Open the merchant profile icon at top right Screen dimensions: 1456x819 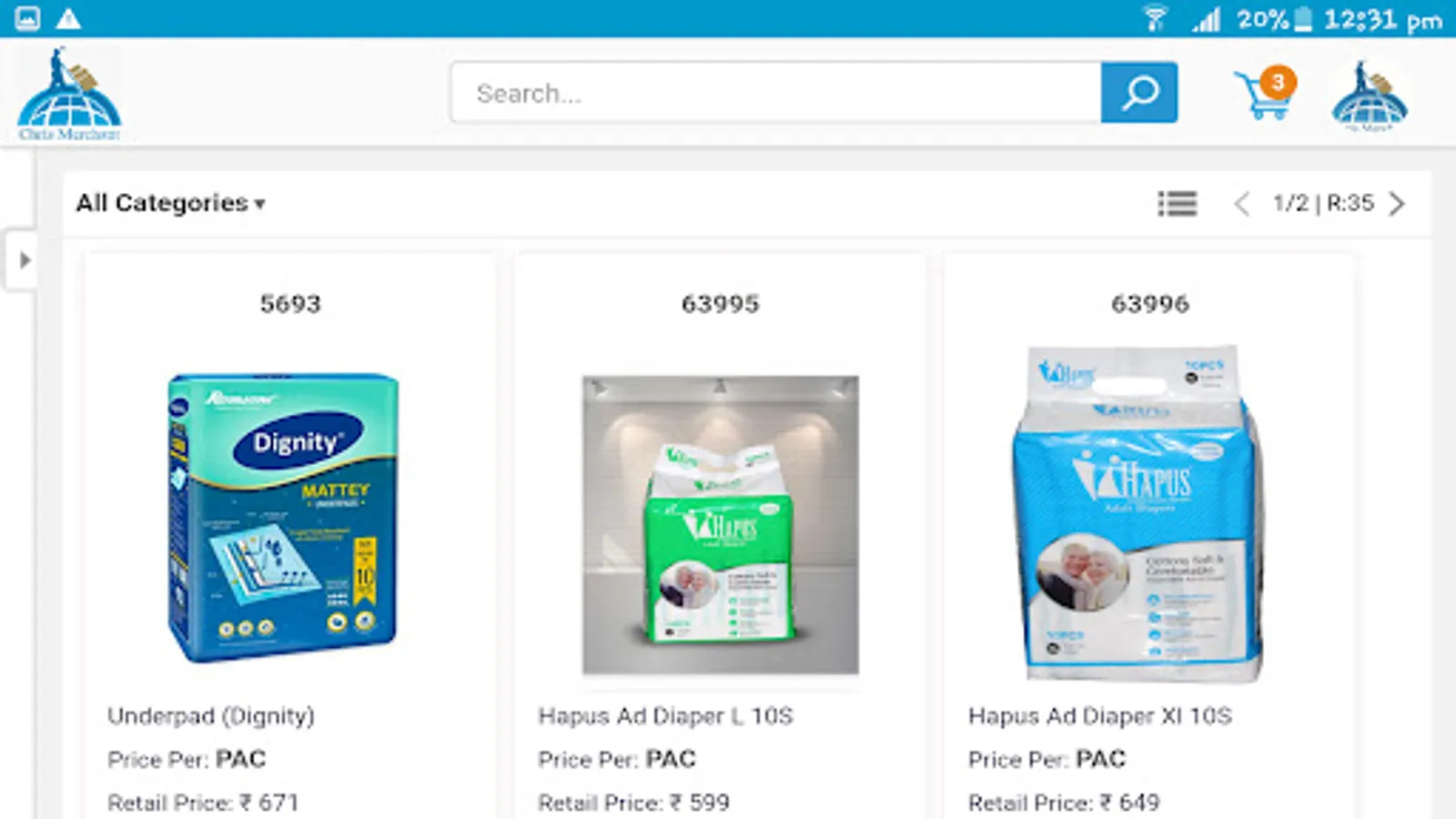[x=1370, y=96]
